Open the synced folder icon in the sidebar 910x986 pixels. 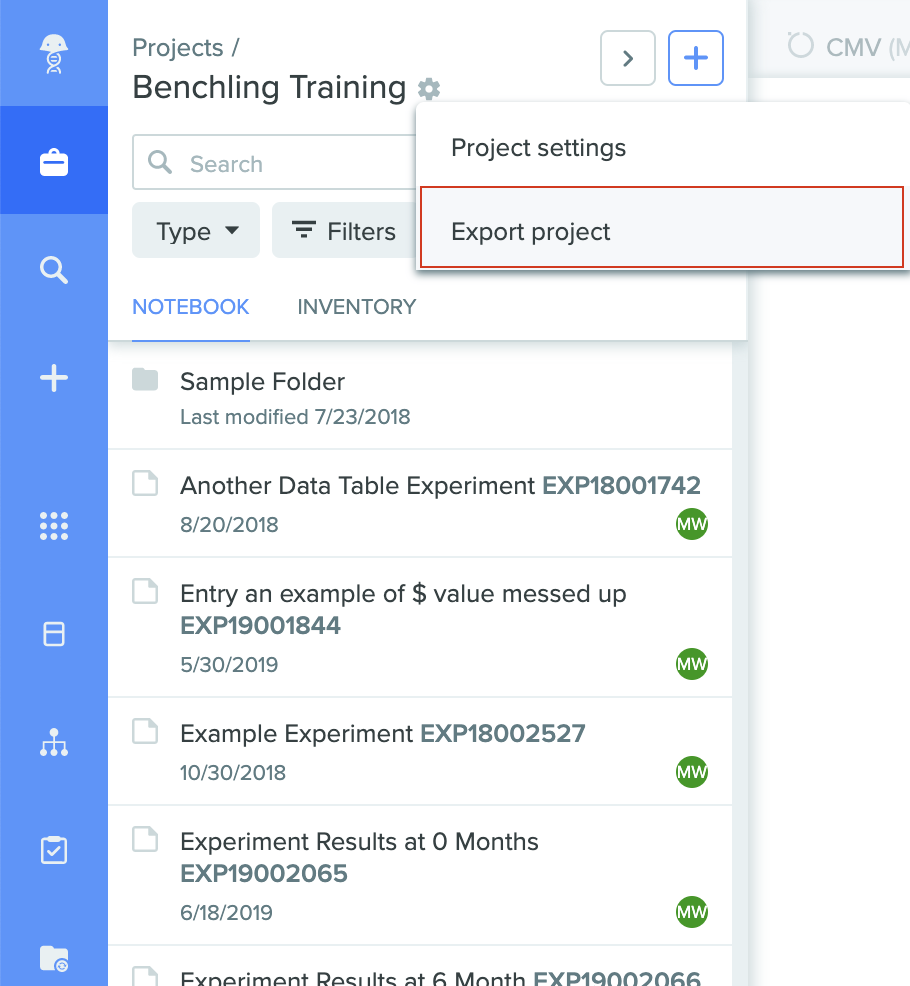(53, 958)
